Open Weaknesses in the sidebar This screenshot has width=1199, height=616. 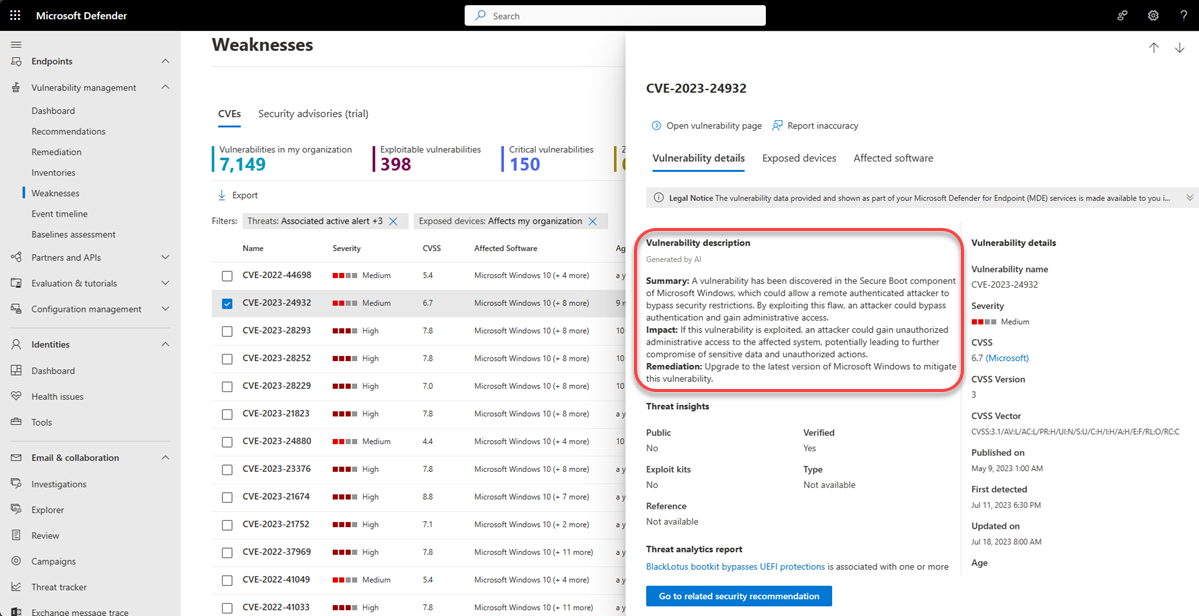[55, 193]
